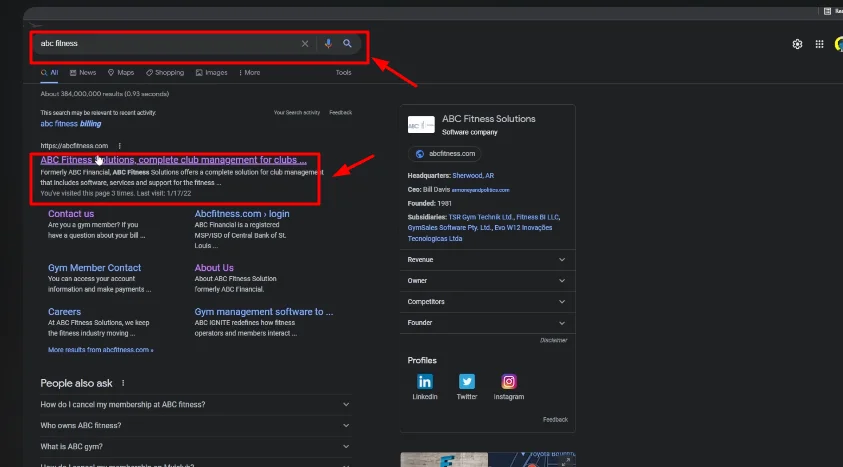Open the More search categories menu
Viewport: 843px width, 467px height.
tap(249, 73)
